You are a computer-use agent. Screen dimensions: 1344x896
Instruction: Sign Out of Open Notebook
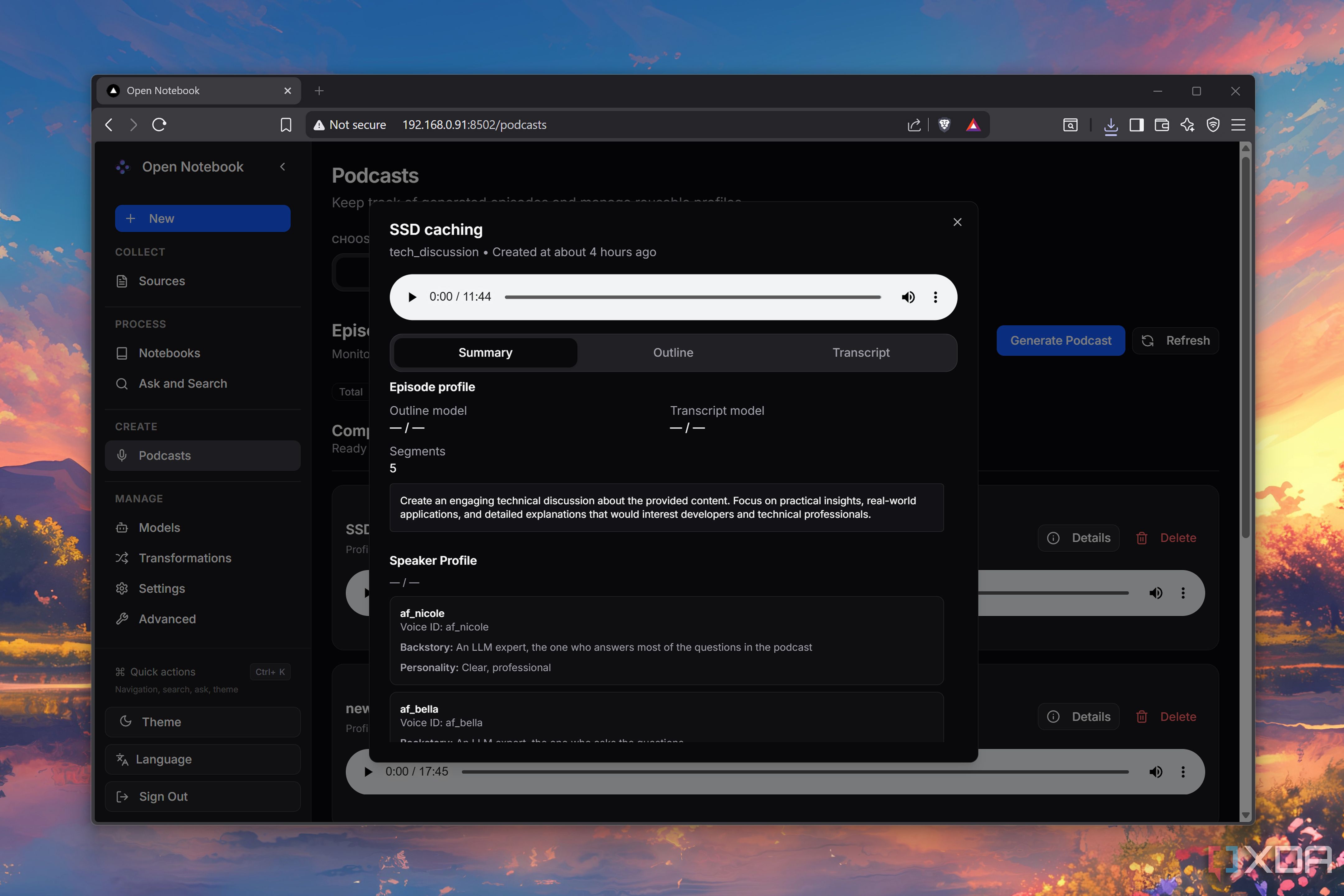pos(203,796)
